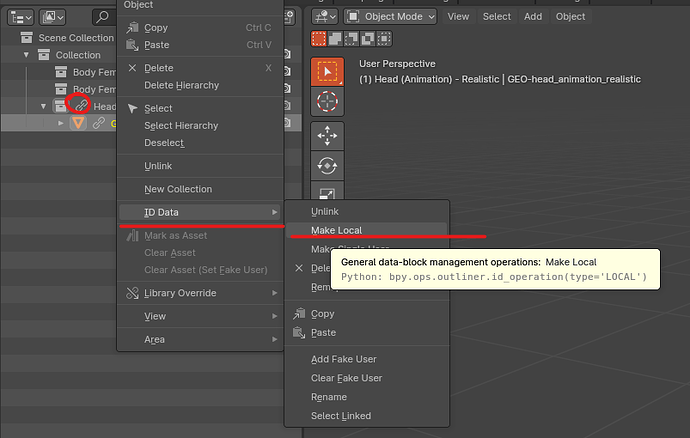Open the outliner editor type dropdown

click(x=21, y=17)
